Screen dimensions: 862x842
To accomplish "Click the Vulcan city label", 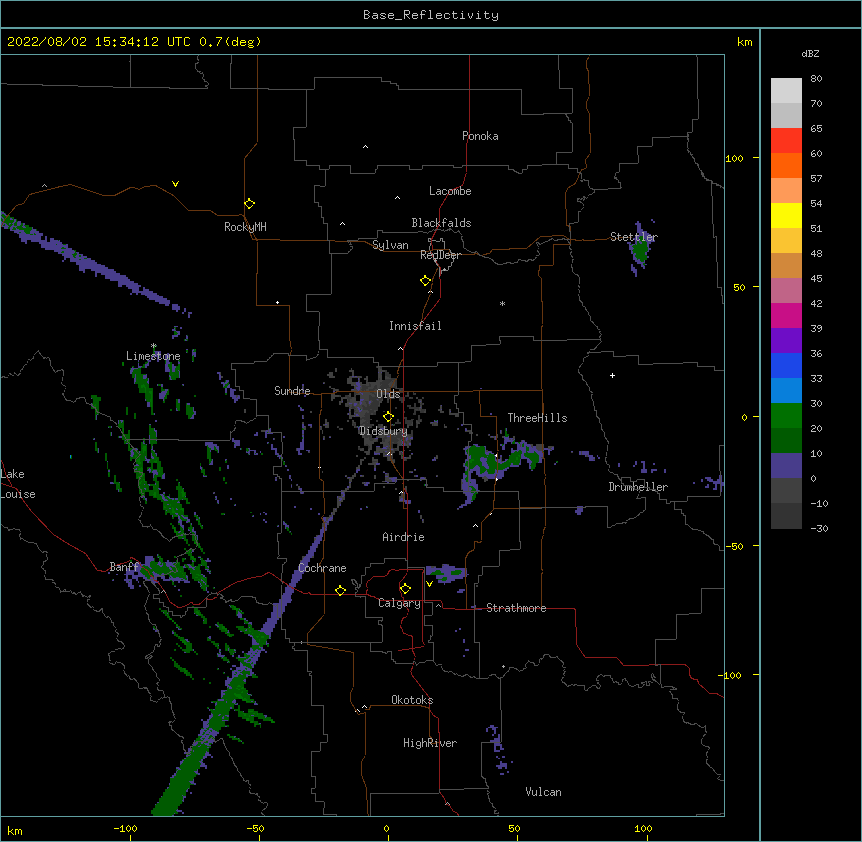I will click(x=543, y=792).
